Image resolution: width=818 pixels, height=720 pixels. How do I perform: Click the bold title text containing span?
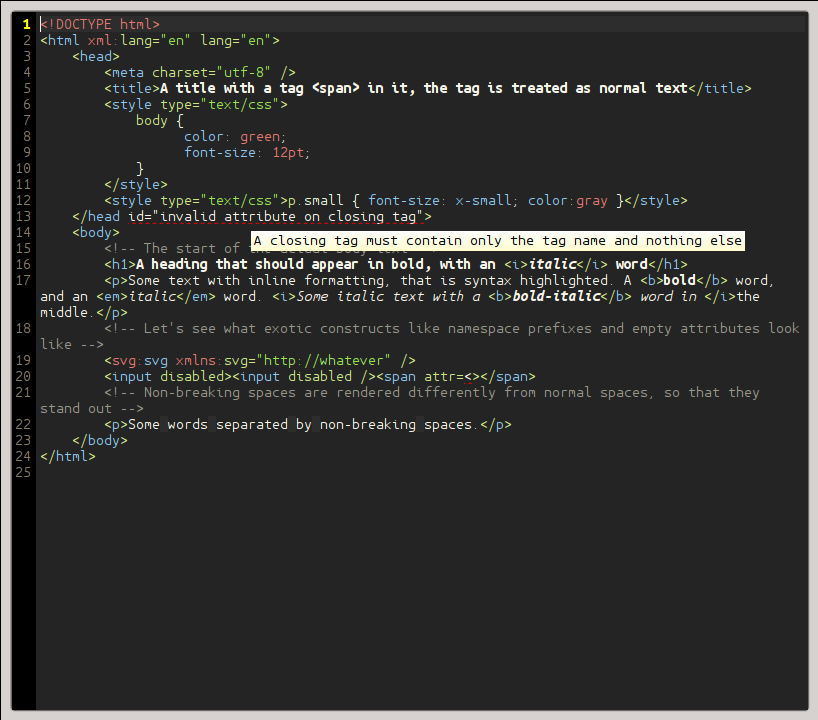click(x=424, y=88)
